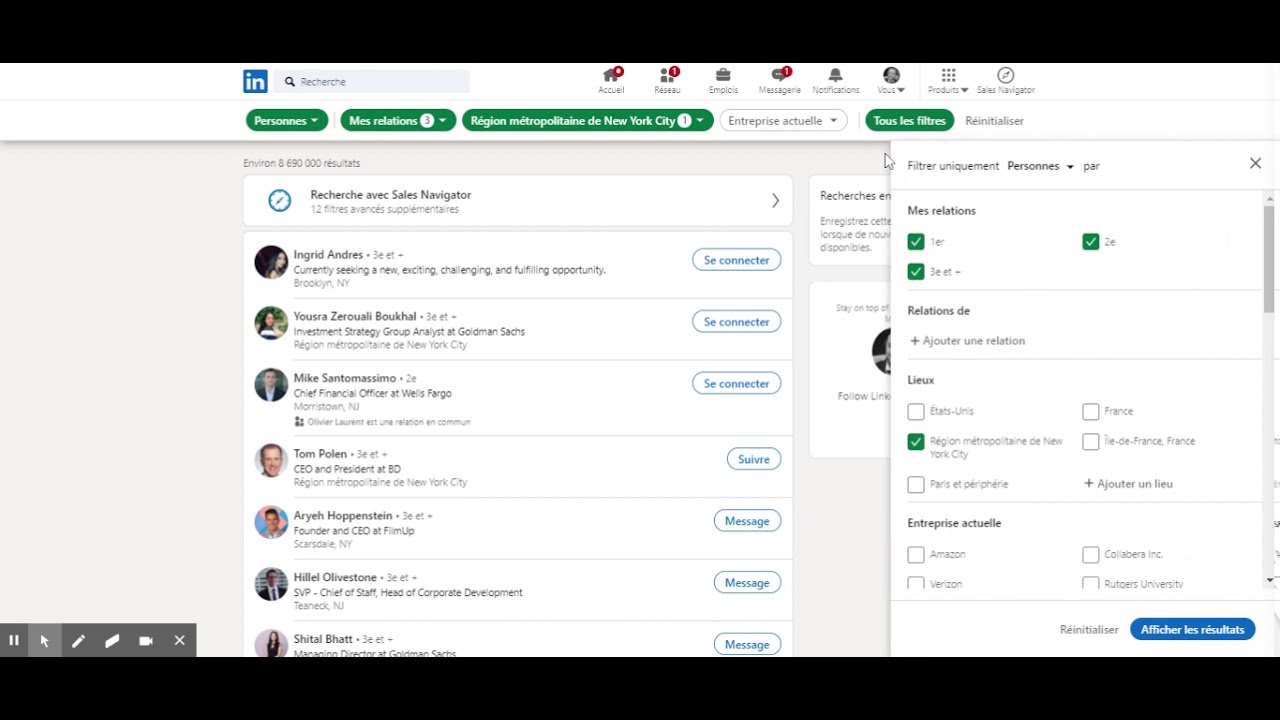
Task: Open Mike Santomassimo profile photo
Action: point(270,385)
